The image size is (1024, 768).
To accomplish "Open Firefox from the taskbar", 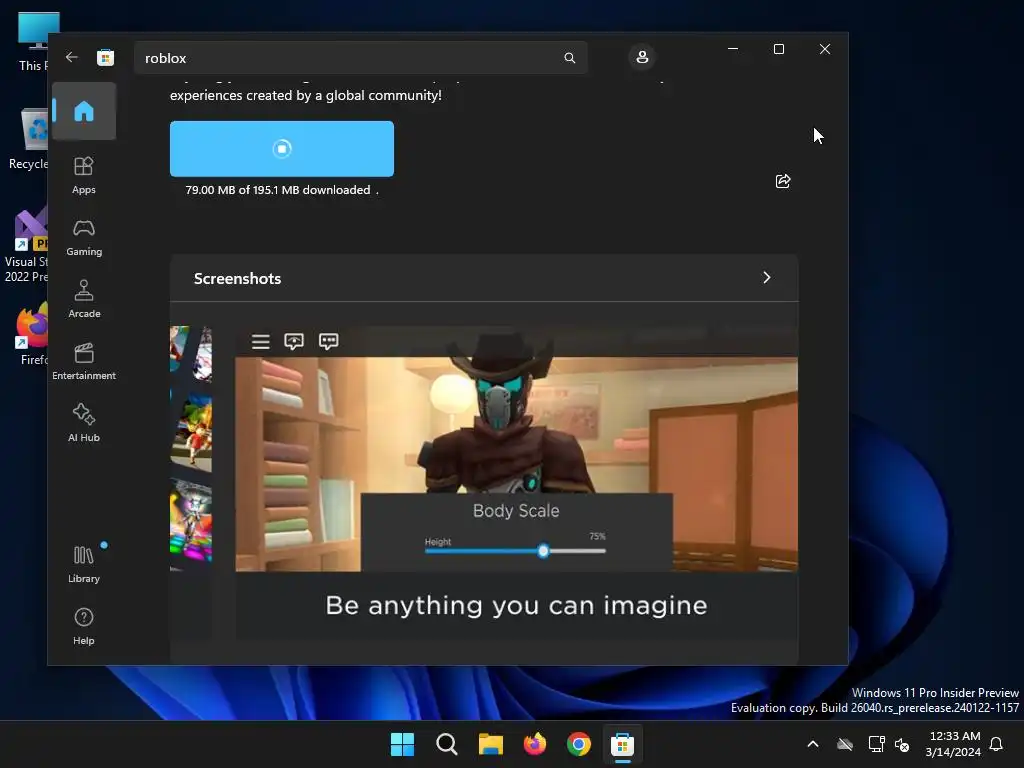I will pos(535,744).
